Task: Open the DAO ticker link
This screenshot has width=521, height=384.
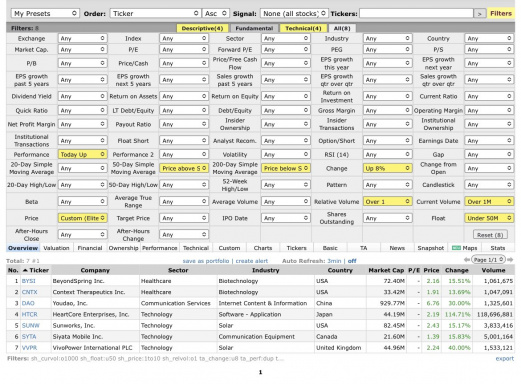Action: coord(28,303)
